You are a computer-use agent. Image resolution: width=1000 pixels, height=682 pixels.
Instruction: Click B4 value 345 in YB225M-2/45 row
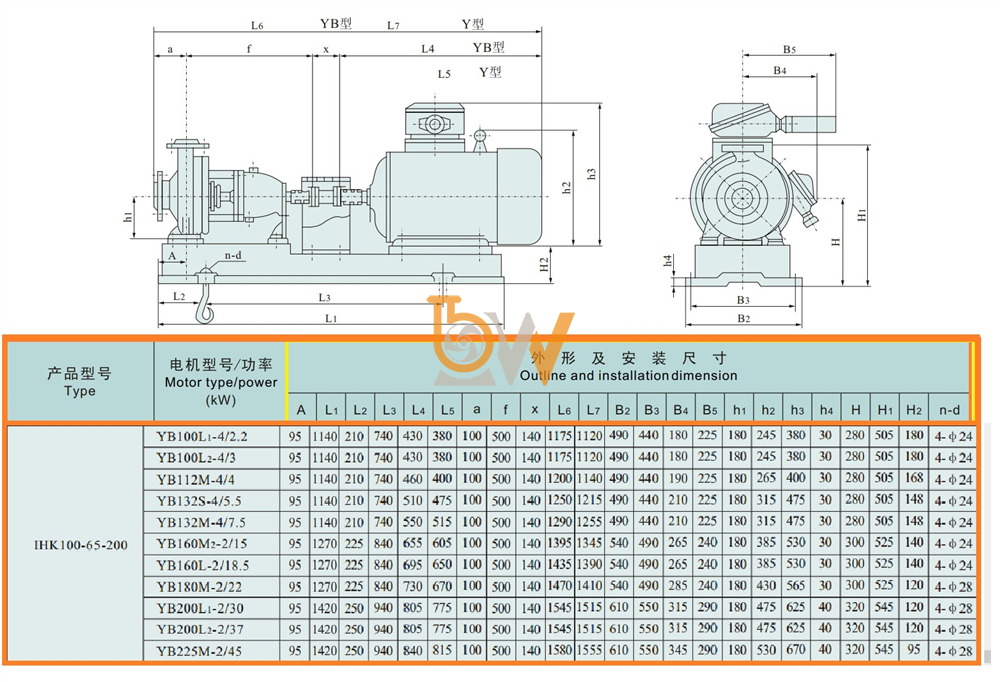coord(678,650)
